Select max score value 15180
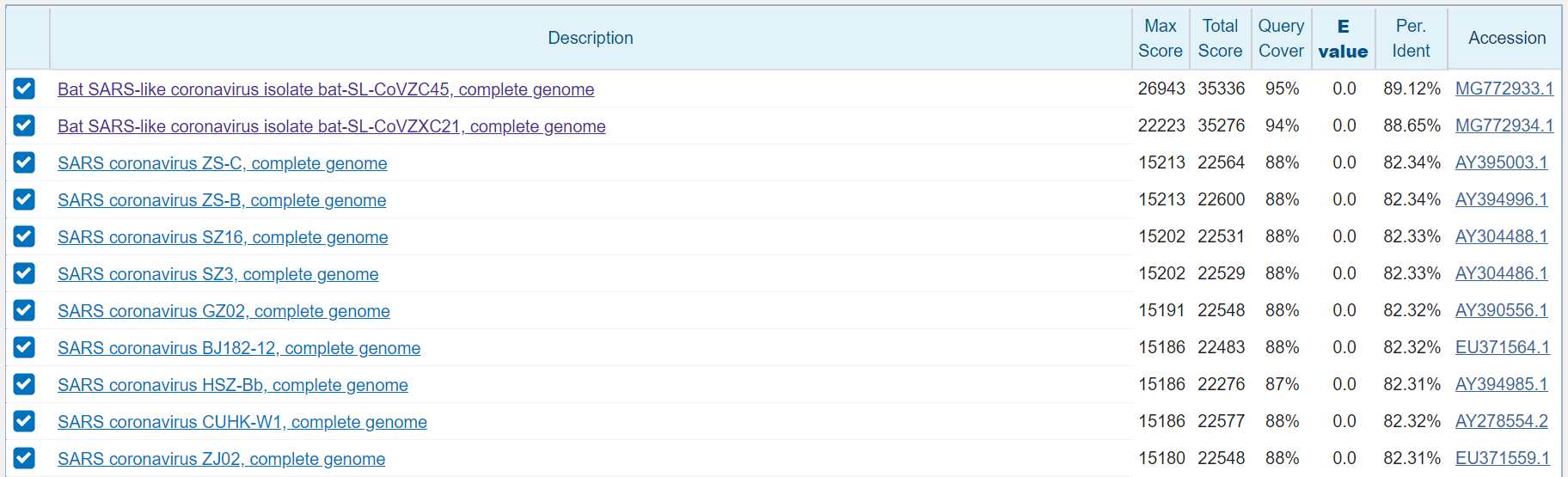Screen dimensions: 1568x477 [x=1161, y=458]
